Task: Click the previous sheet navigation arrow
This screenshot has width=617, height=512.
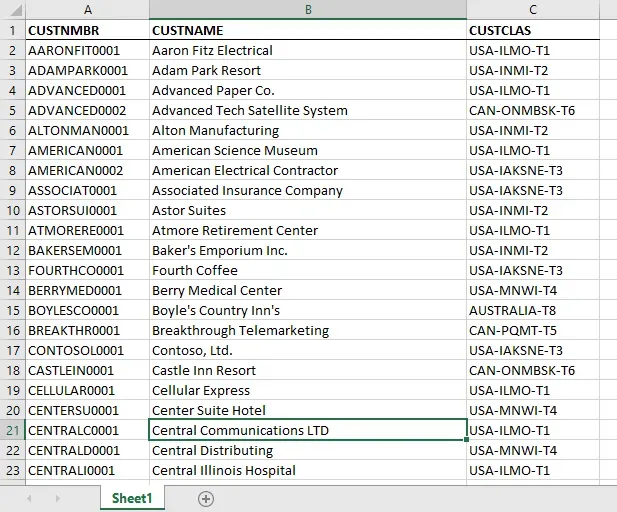Action: [x=30, y=498]
